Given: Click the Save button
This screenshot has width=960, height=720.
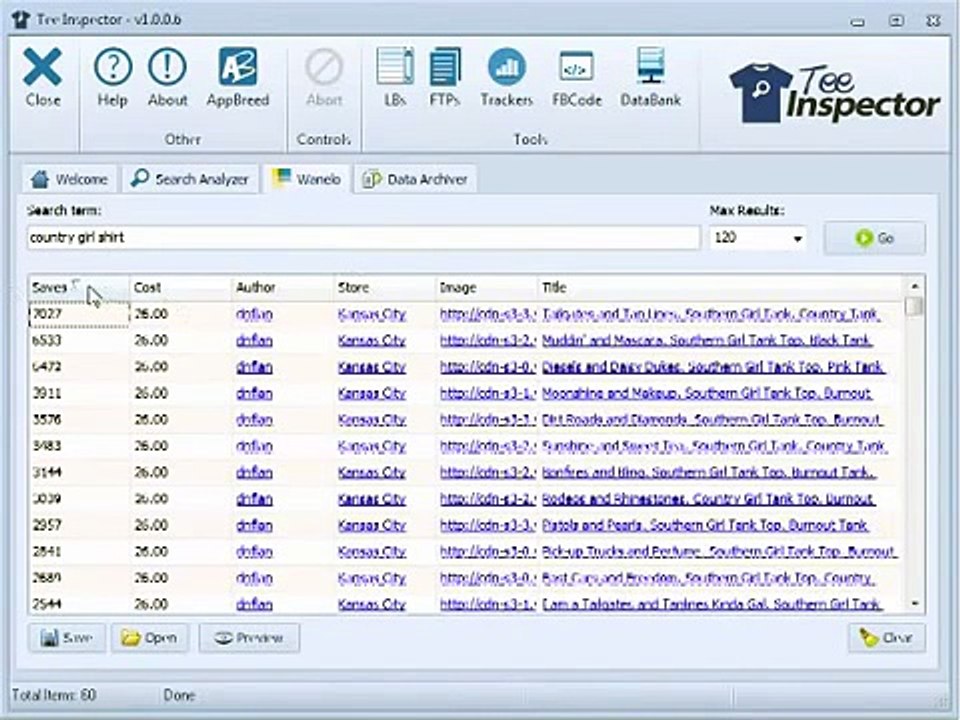Looking at the screenshot, I should pyautogui.click(x=67, y=638).
